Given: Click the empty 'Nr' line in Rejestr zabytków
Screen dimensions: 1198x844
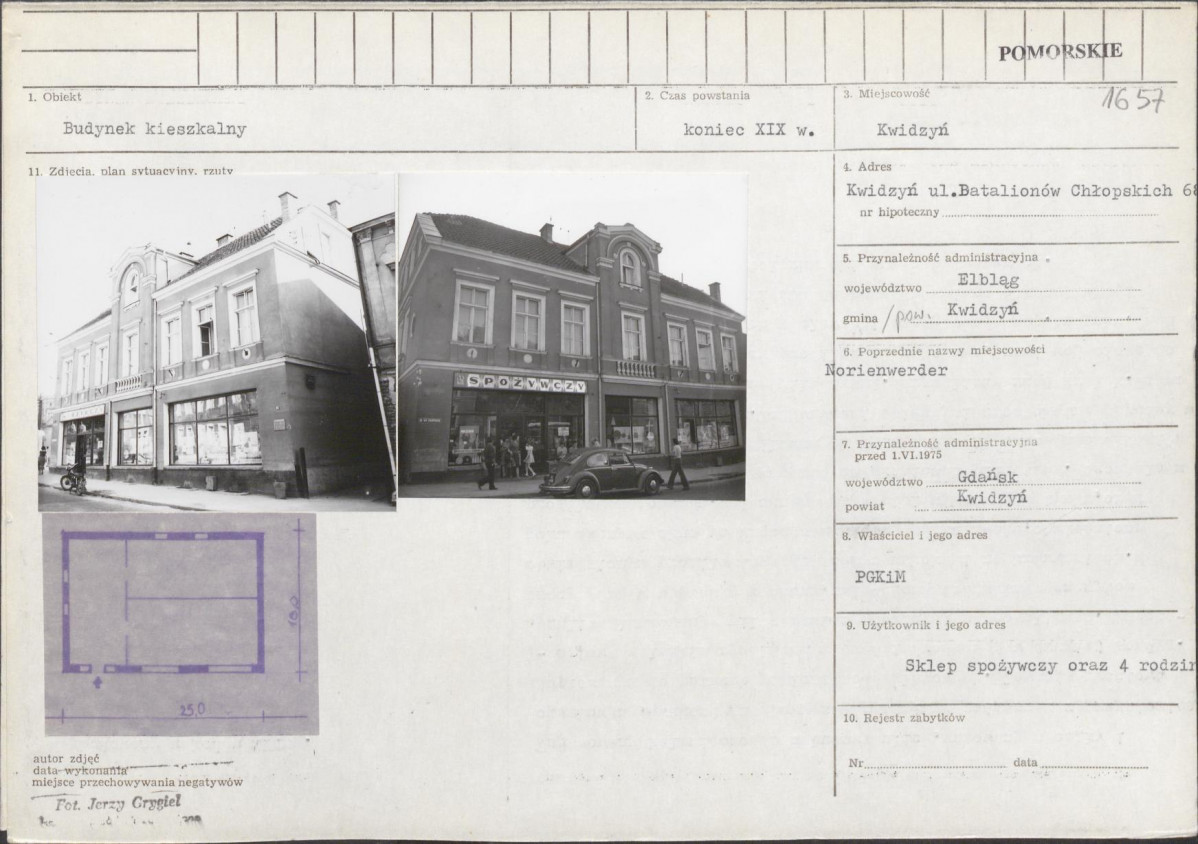Looking at the screenshot, I should (935, 762).
